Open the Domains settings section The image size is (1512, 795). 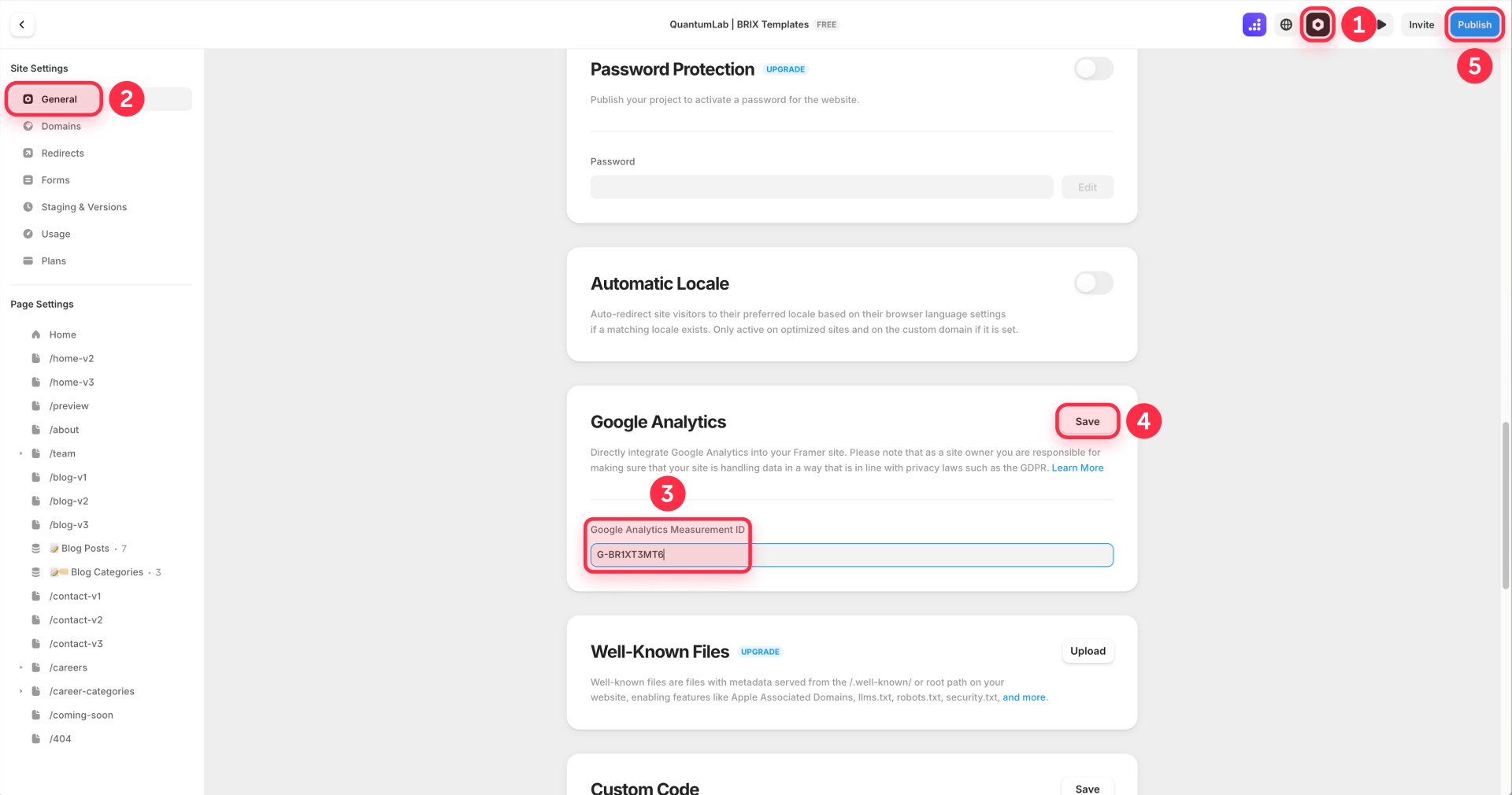[x=61, y=125]
